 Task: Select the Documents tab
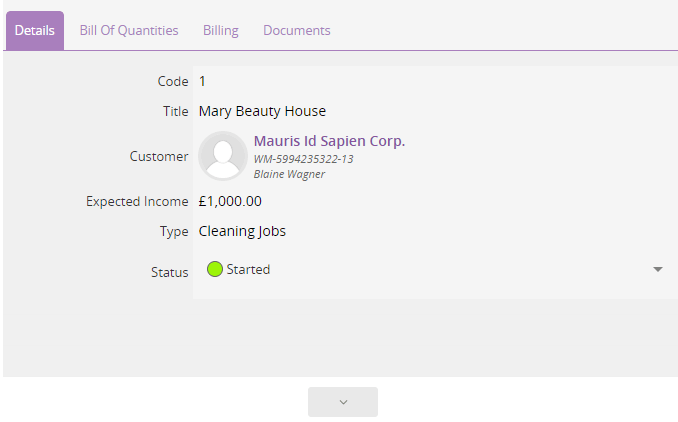tap(297, 31)
